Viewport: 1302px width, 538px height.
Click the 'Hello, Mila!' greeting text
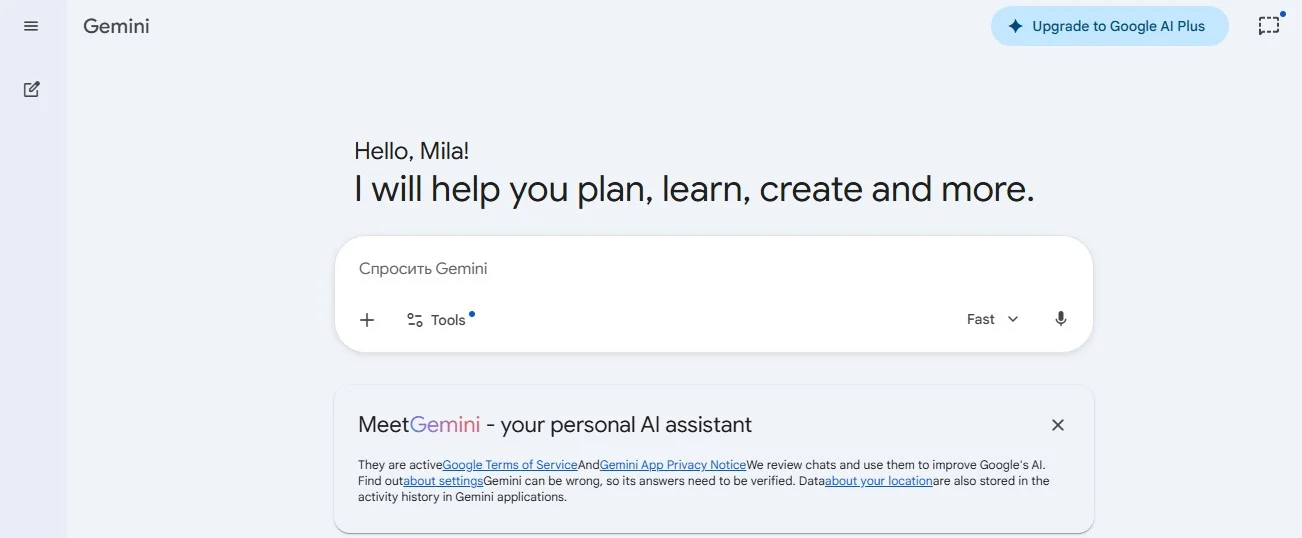[x=412, y=151]
